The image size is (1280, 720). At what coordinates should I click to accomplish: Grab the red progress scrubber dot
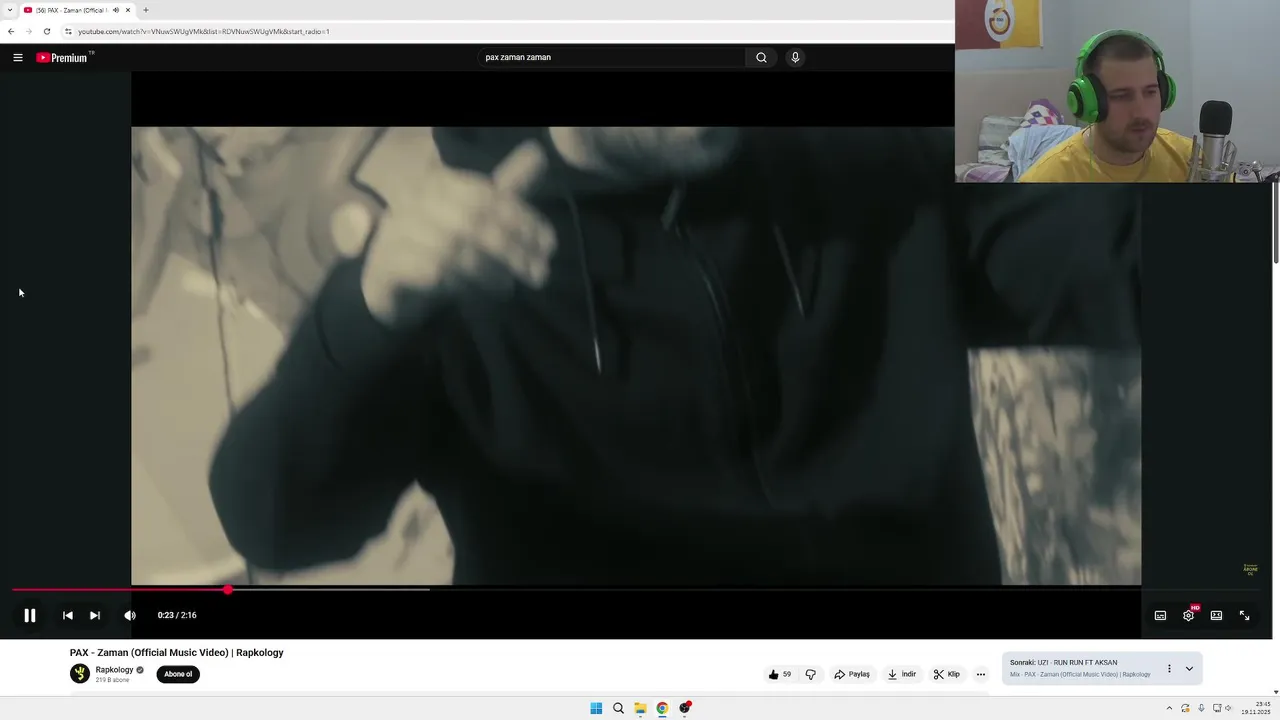(x=228, y=590)
